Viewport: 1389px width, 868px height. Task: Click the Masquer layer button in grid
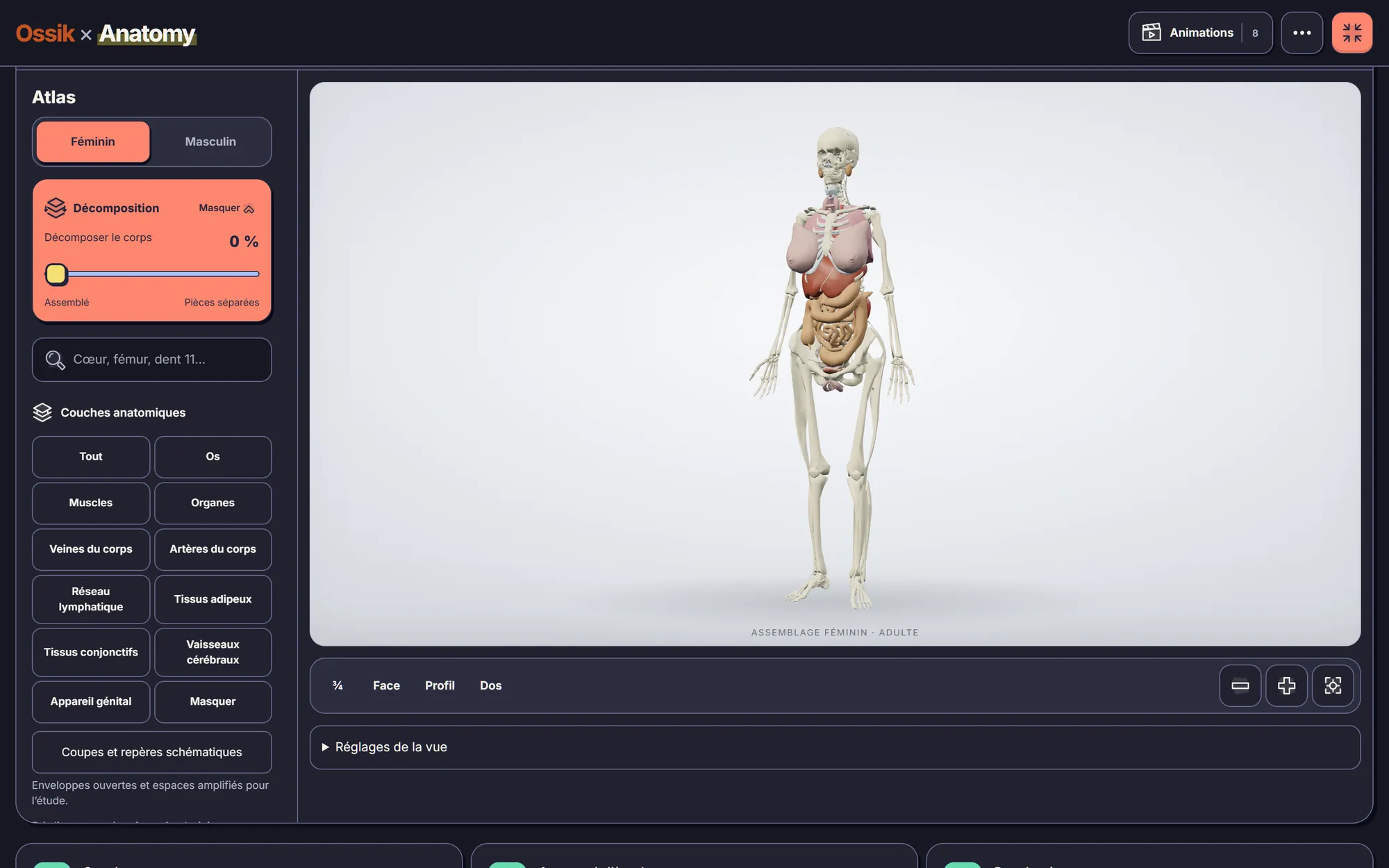click(x=213, y=702)
